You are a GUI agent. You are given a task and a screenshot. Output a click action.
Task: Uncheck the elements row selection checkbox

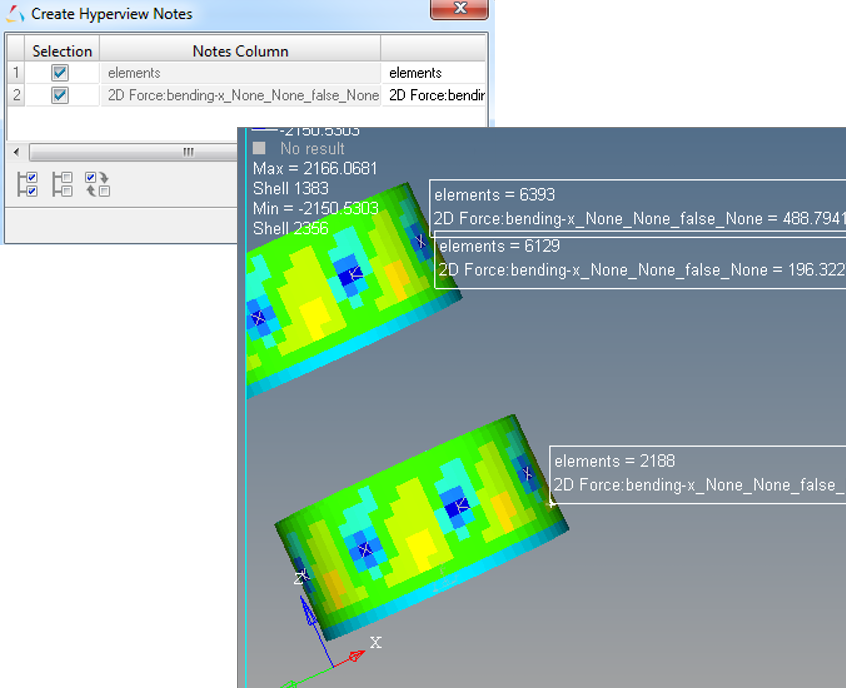point(60,73)
